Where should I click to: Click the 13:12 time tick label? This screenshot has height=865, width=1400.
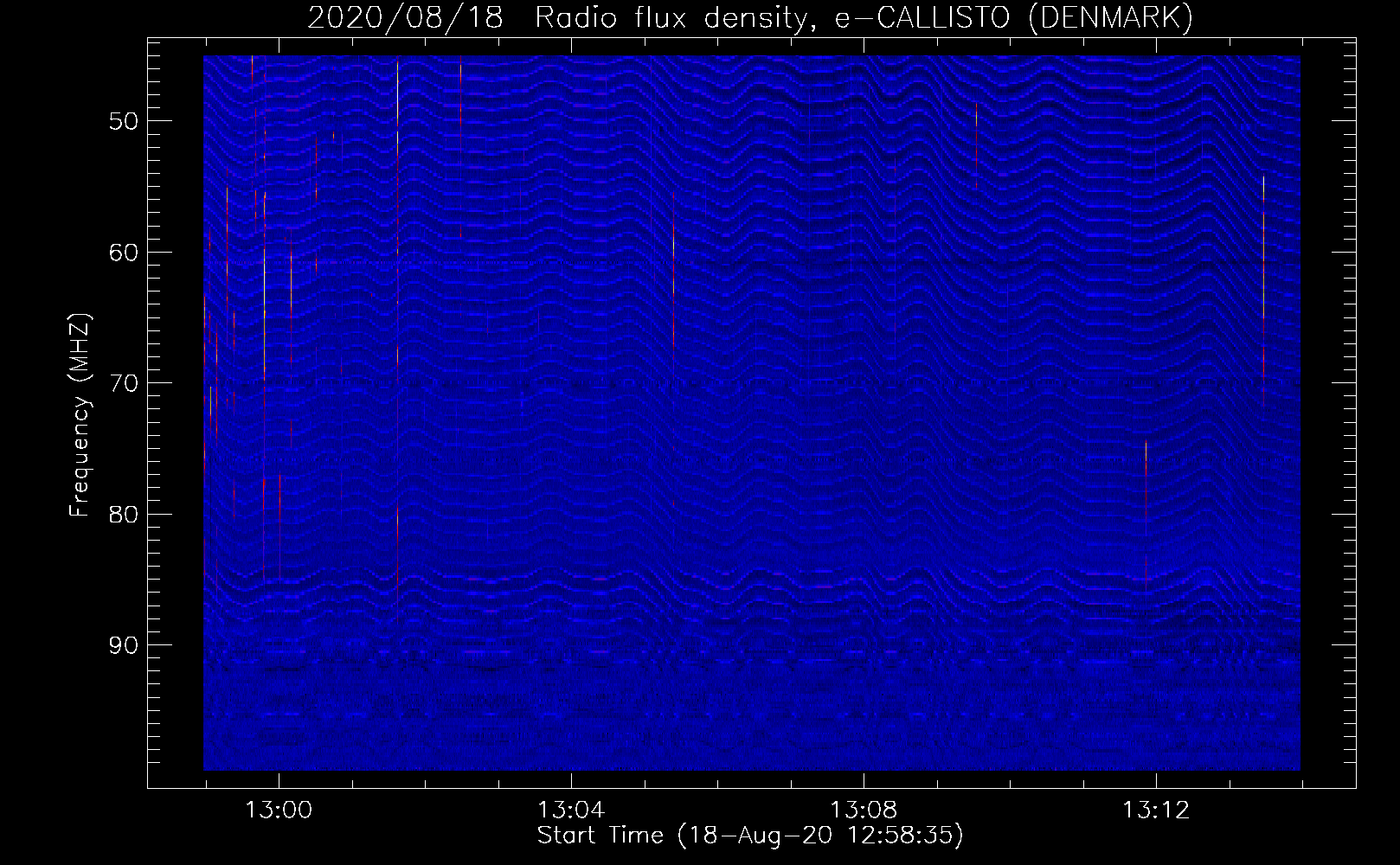[1156, 811]
